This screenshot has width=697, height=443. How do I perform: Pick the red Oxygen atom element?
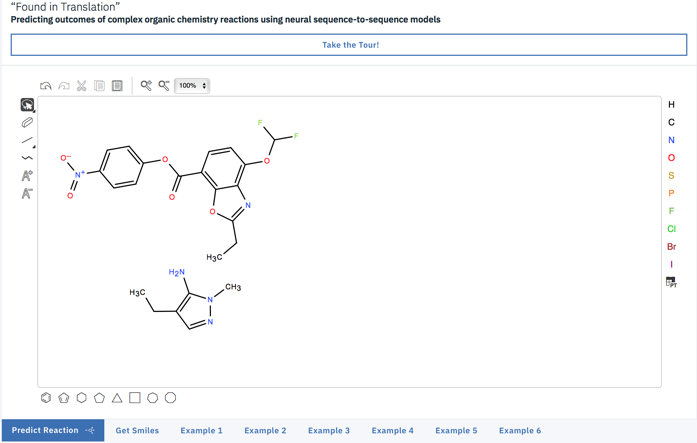click(671, 158)
